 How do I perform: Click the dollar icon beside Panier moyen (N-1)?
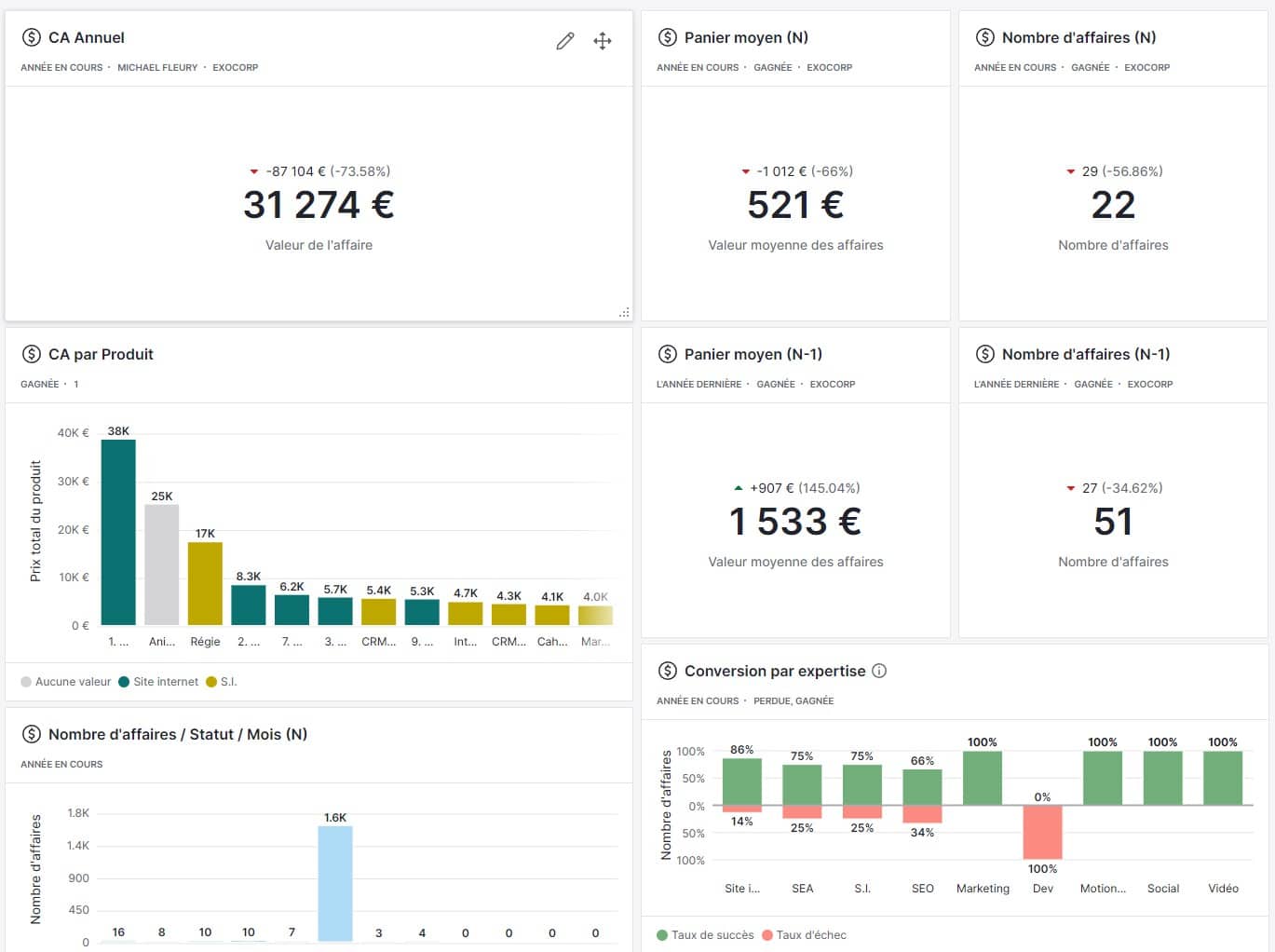tap(667, 354)
